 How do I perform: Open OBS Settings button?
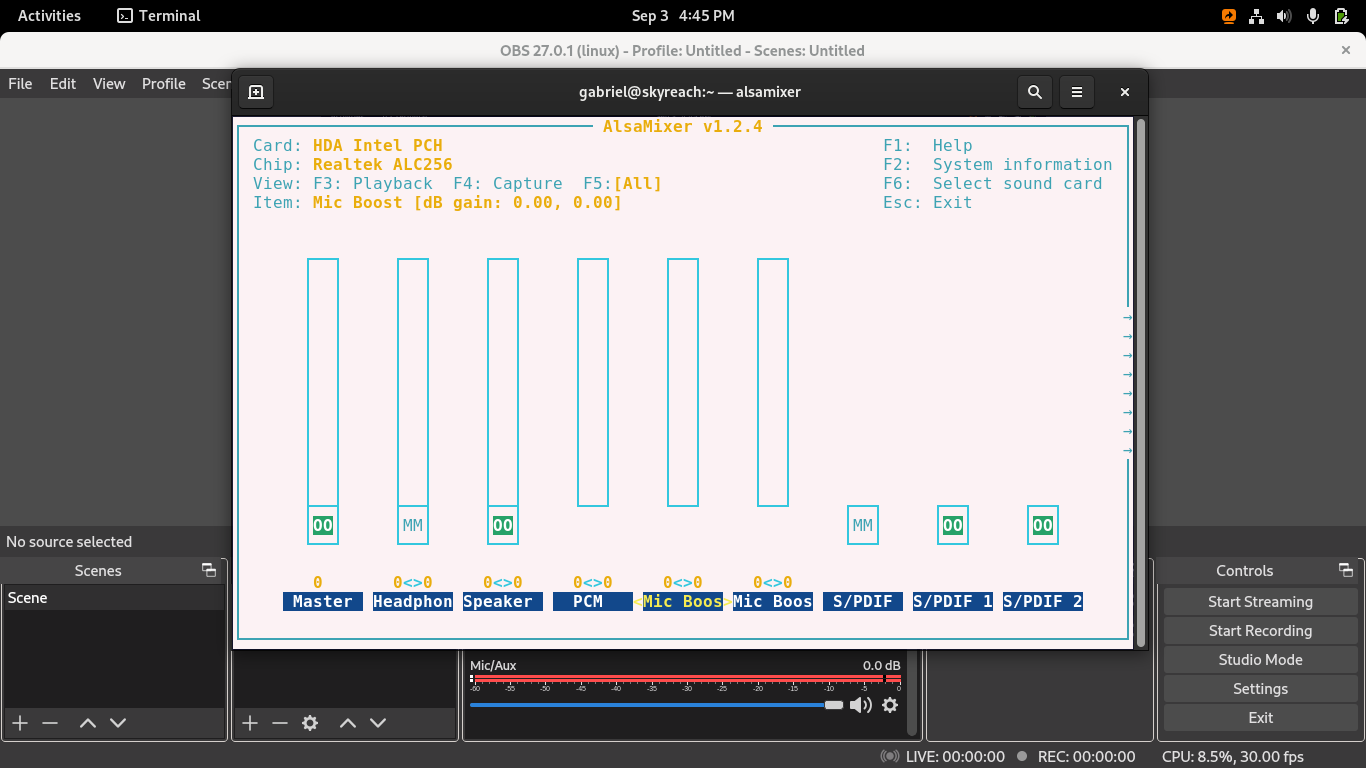point(1260,689)
